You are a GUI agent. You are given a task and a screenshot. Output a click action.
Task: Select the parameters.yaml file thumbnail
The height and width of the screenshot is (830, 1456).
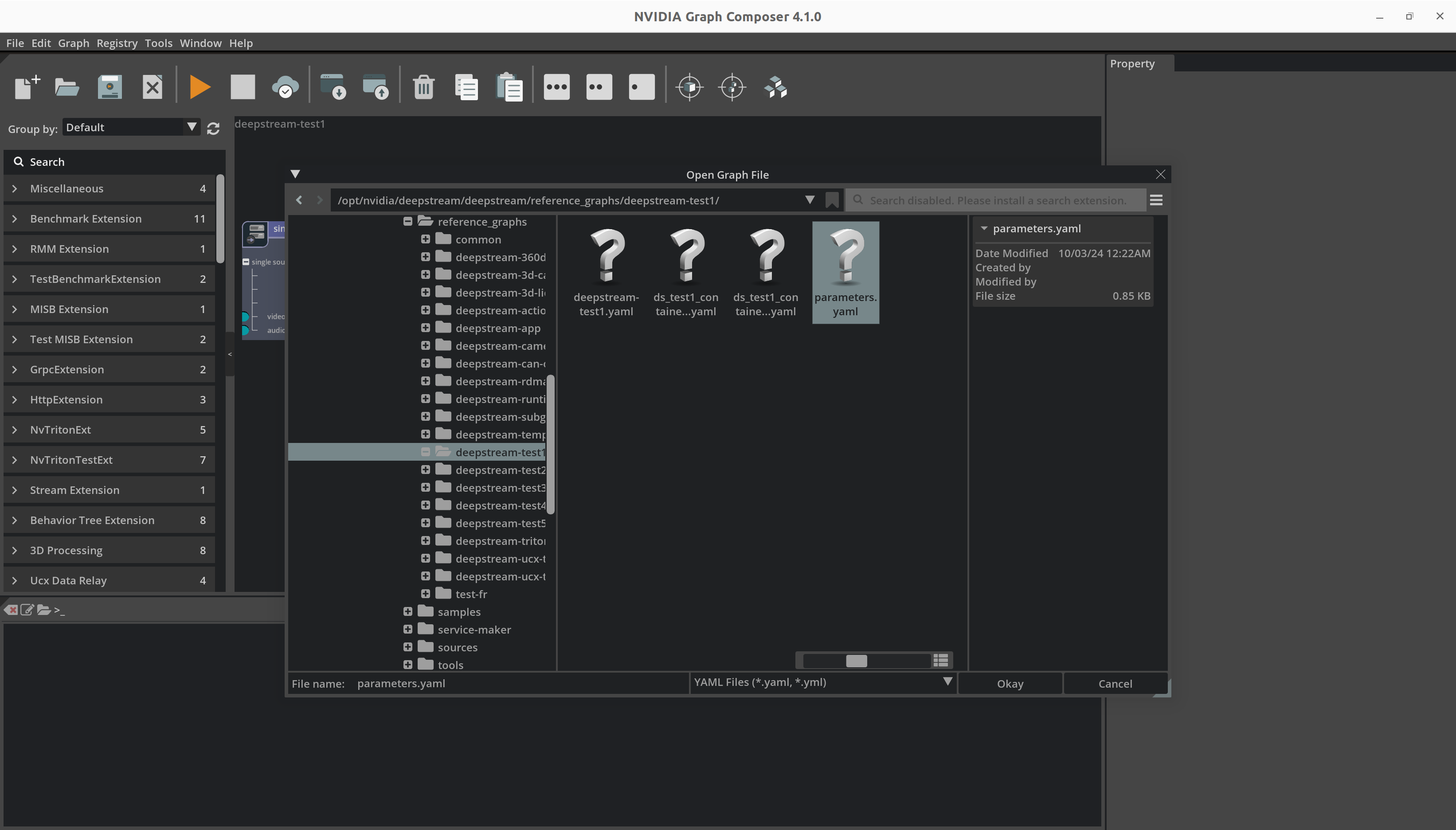845,273
